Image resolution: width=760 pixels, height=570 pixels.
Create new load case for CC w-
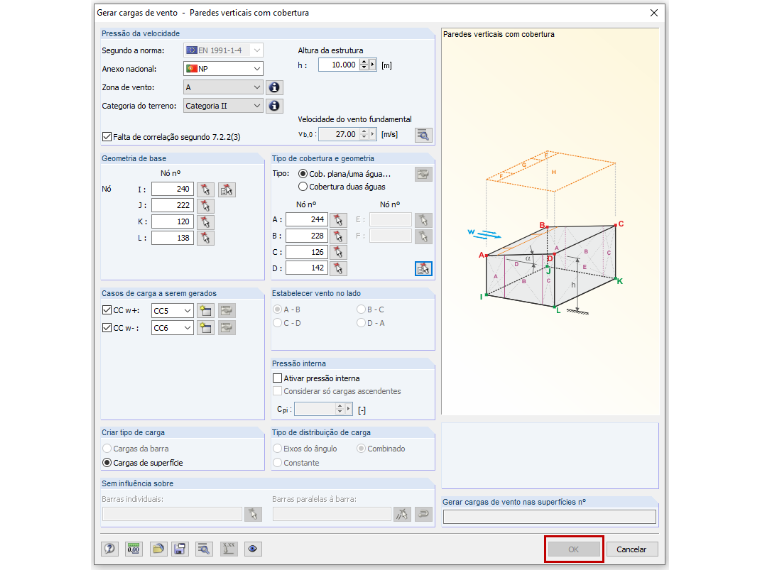[x=206, y=328]
